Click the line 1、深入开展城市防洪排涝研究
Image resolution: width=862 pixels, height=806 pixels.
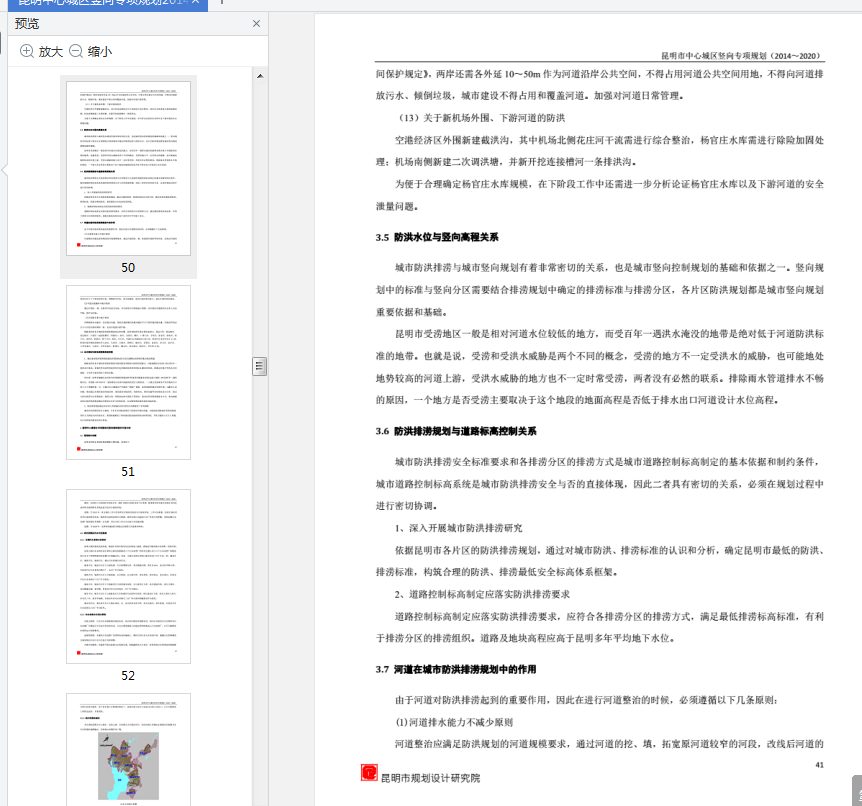(x=458, y=528)
